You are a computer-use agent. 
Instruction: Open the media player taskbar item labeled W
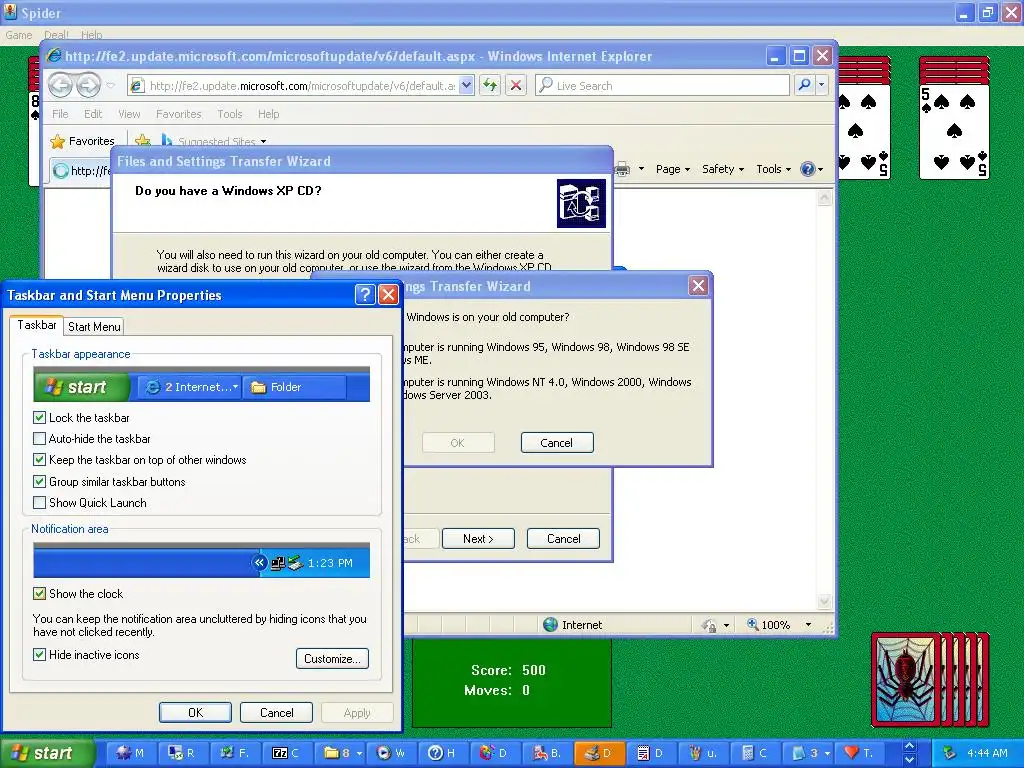[391, 753]
